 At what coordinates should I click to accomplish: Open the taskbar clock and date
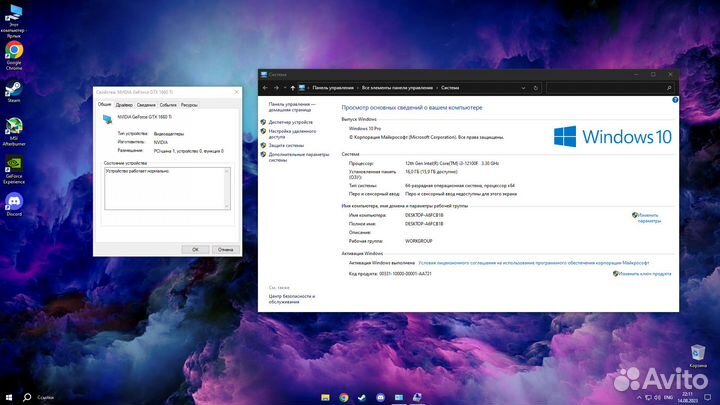(x=688, y=397)
